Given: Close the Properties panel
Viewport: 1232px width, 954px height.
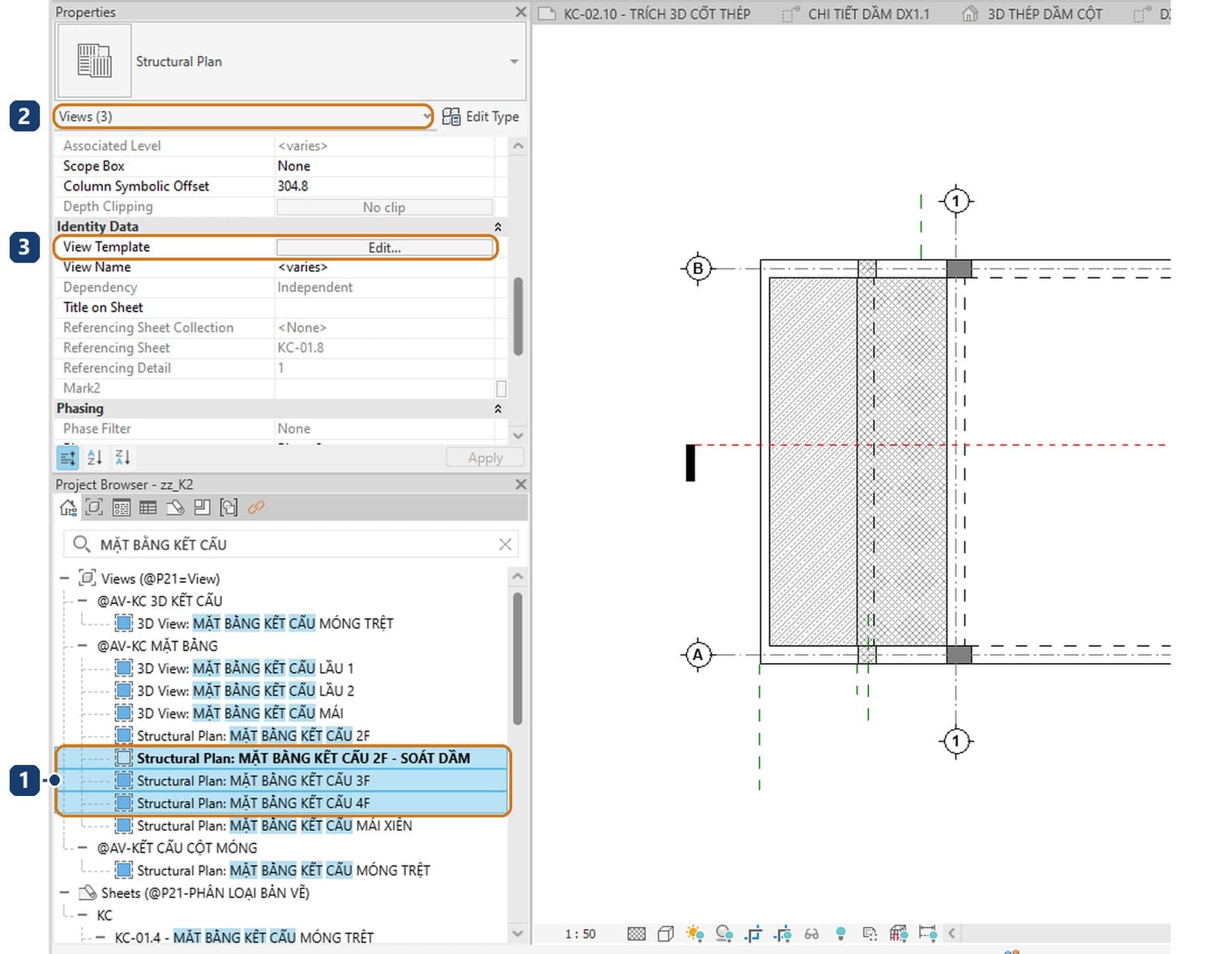Looking at the screenshot, I should [520, 12].
